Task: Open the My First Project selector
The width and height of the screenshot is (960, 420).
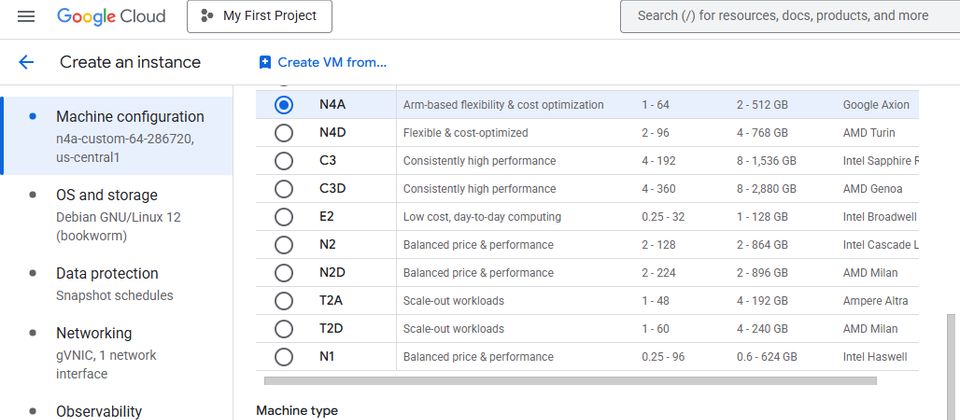Action: click(259, 16)
